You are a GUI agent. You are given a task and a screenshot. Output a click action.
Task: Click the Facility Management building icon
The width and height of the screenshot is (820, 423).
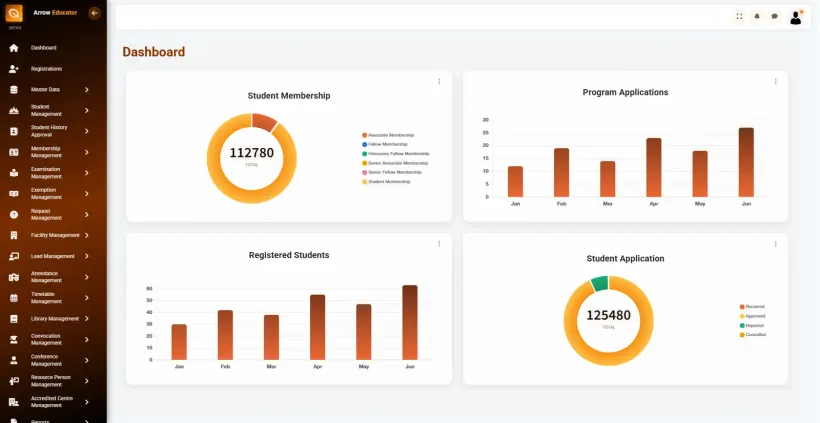click(14, 235)
